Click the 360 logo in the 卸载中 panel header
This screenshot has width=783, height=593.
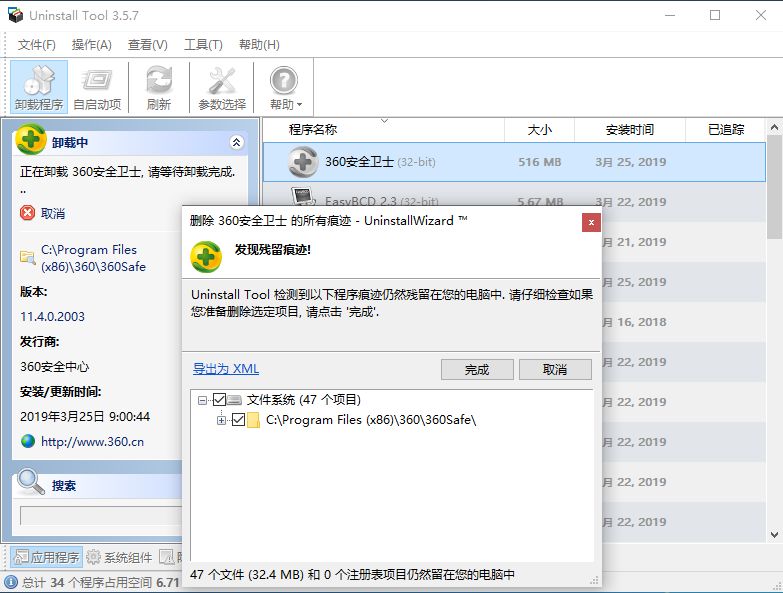coord(31,139)
